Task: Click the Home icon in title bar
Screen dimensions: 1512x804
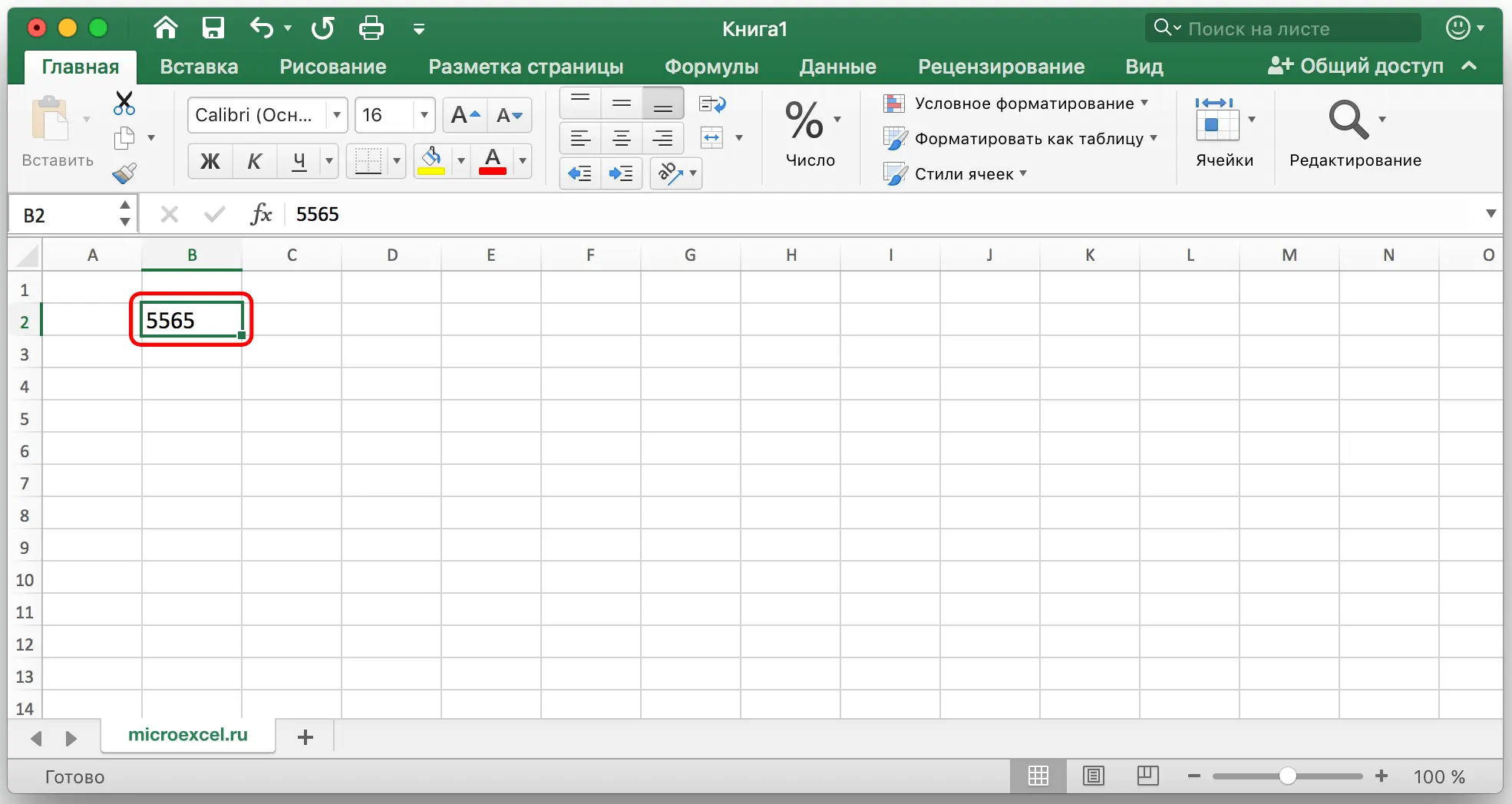Action: 166,28
